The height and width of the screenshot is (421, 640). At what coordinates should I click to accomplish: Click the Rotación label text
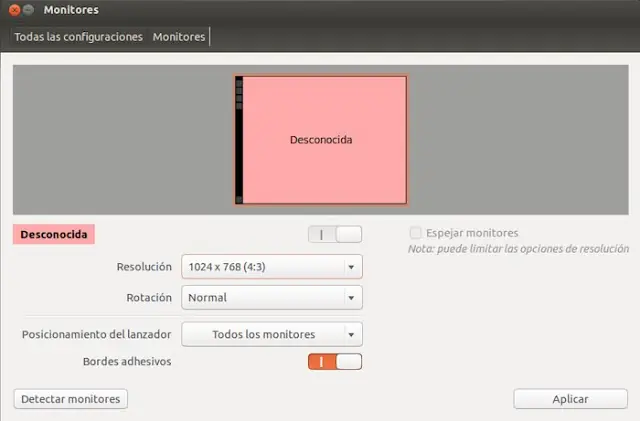149,298
